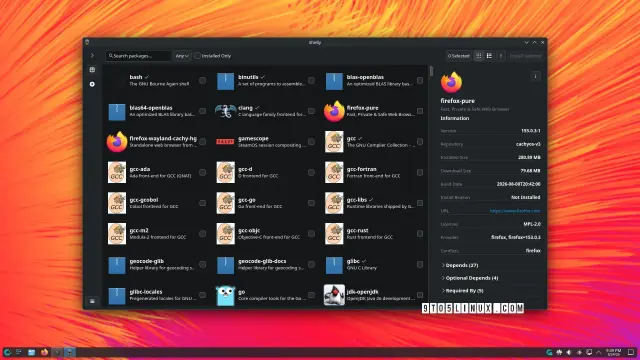
Task: Tick the firefox-pure checkbox in grid
Action: pyautogui.click(x=420, y=111)
